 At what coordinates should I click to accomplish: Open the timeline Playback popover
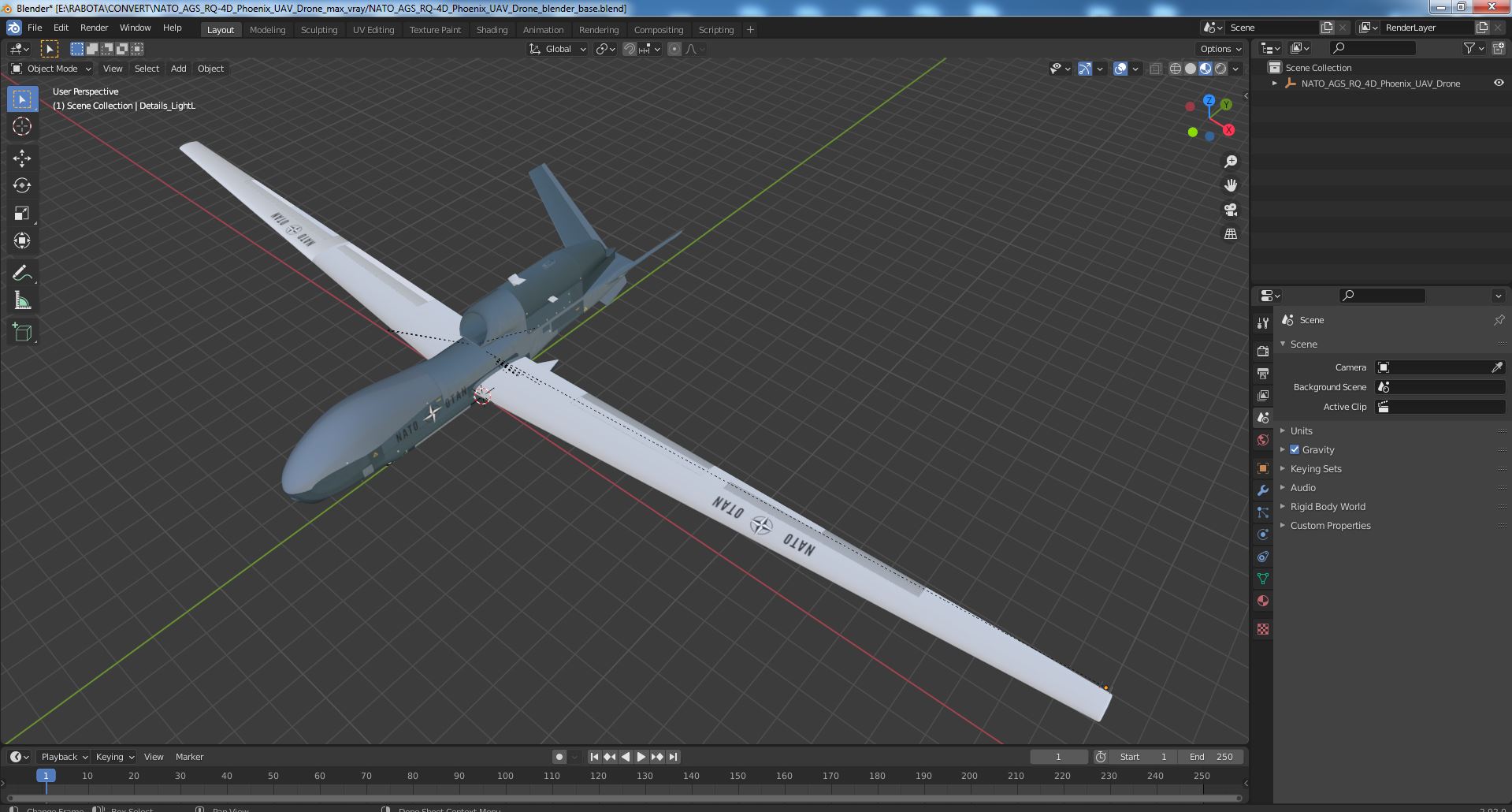point(64,757)
